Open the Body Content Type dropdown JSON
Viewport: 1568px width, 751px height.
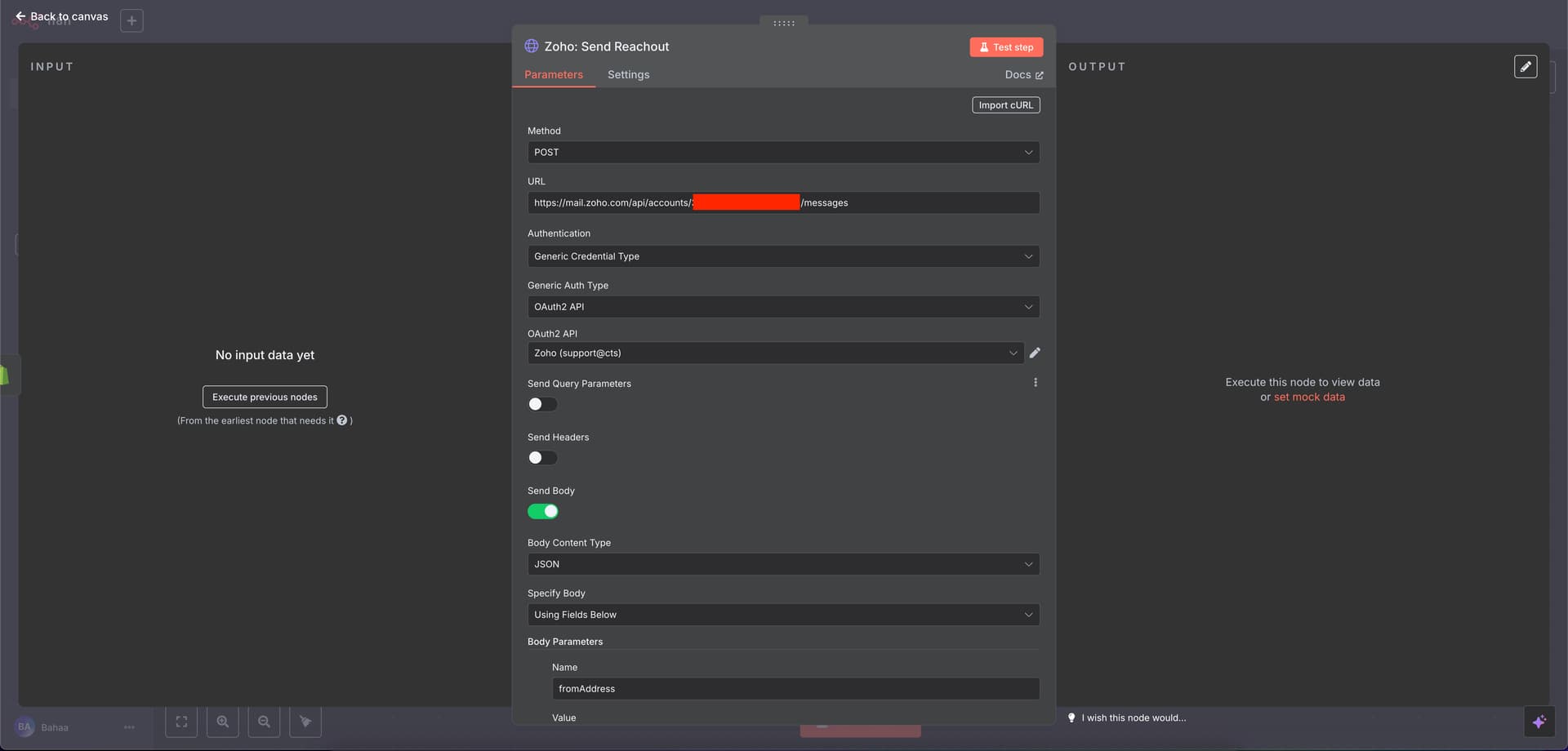[783, 564]
